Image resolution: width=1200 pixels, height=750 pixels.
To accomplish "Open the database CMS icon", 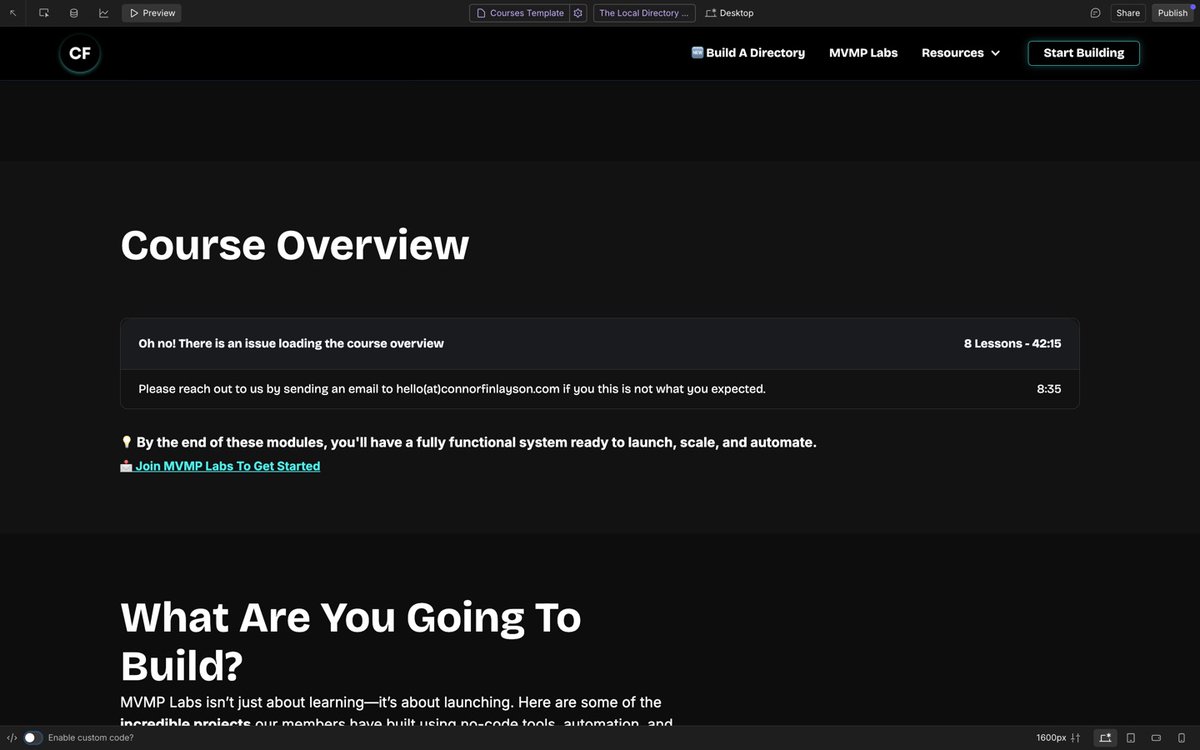I will [x=74, y=13].
